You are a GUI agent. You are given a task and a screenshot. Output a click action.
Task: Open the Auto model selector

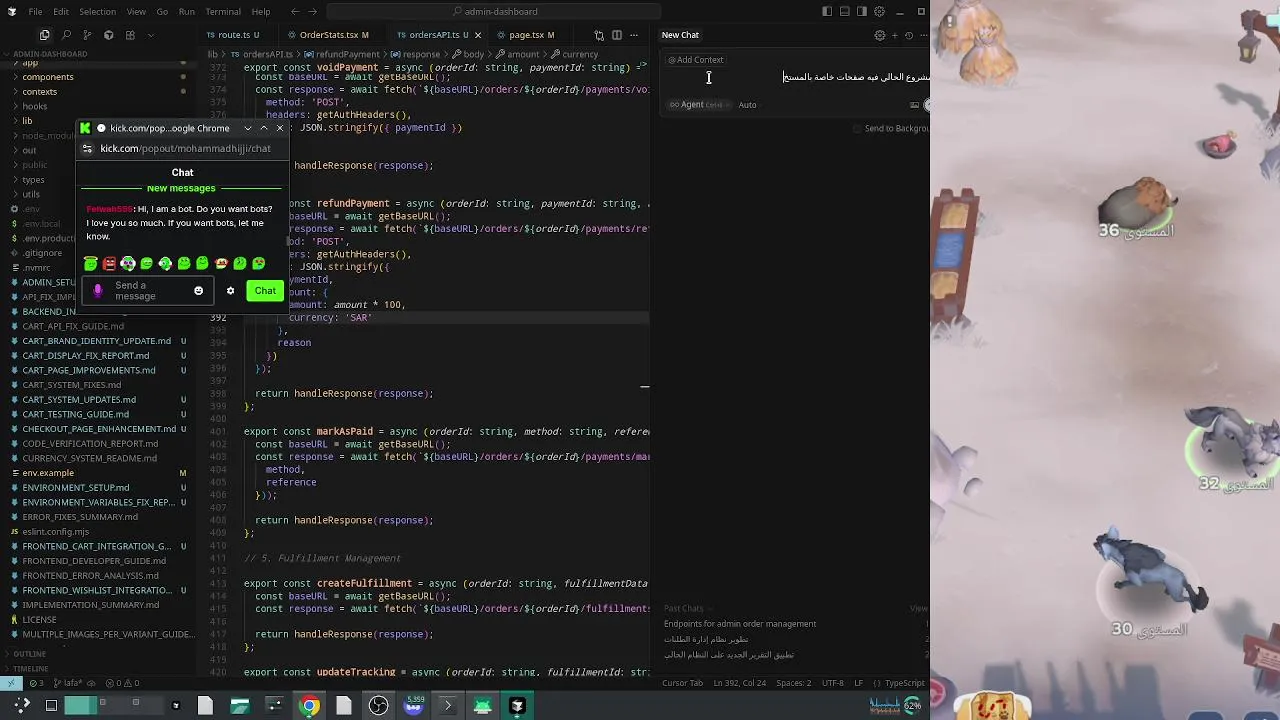747,105
